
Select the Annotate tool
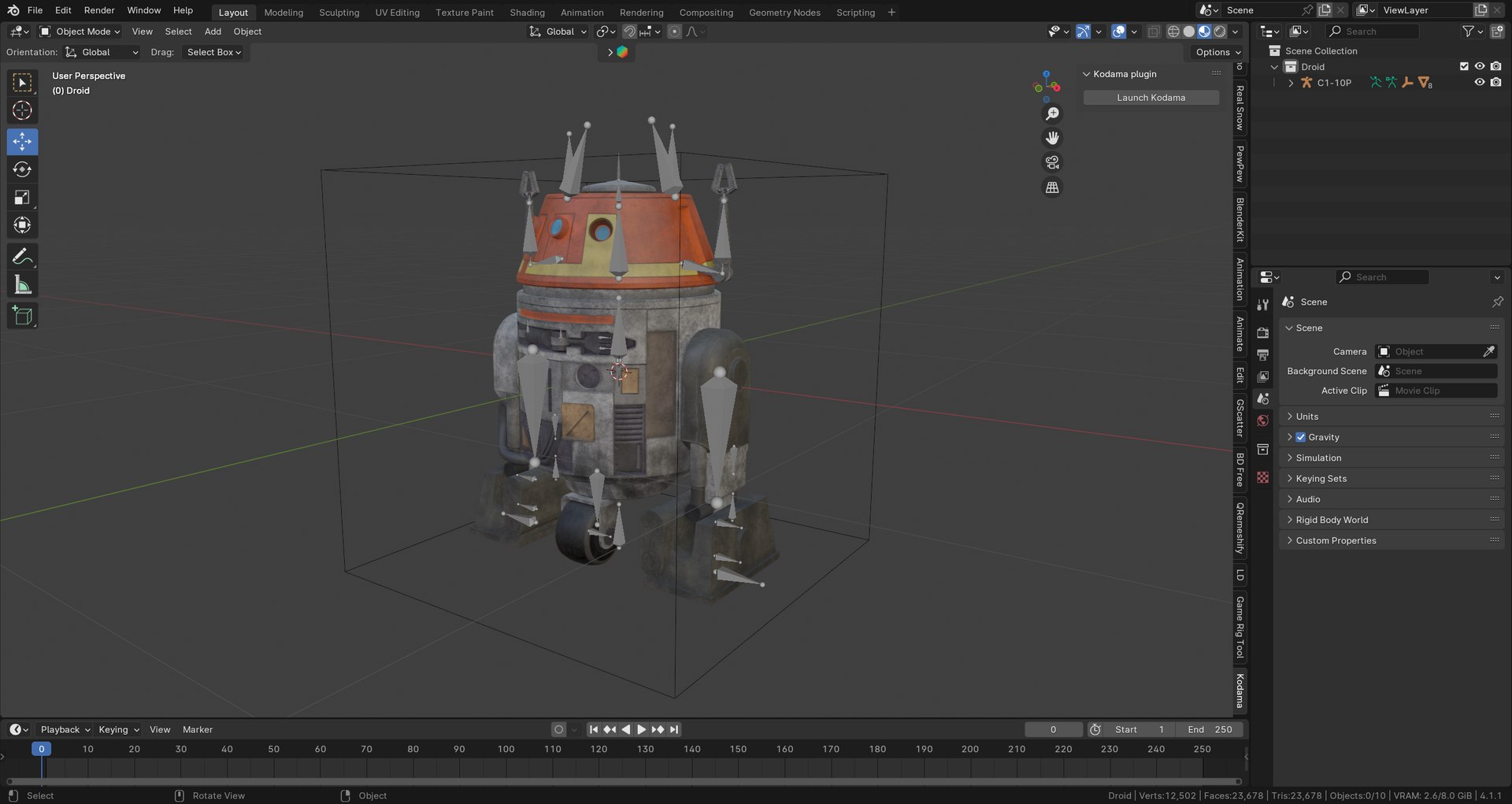(22, 257)
